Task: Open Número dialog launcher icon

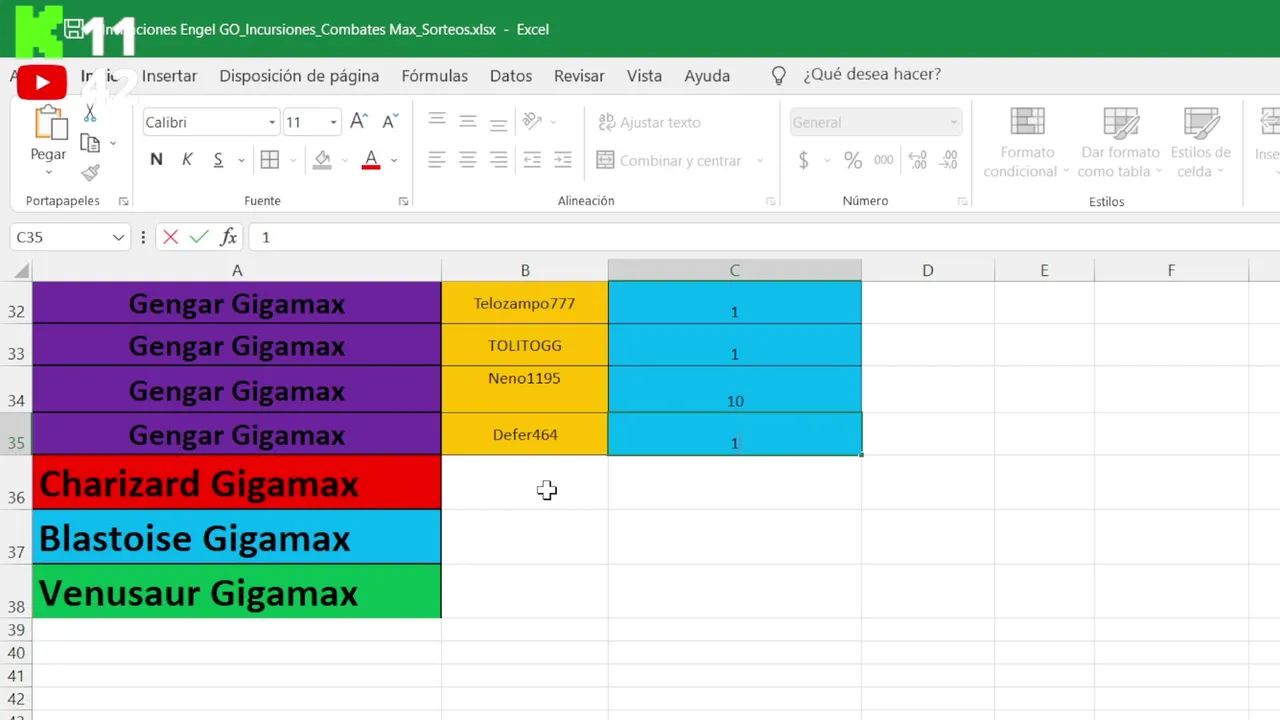Action: pyautogui.click(x=962, y=201)
